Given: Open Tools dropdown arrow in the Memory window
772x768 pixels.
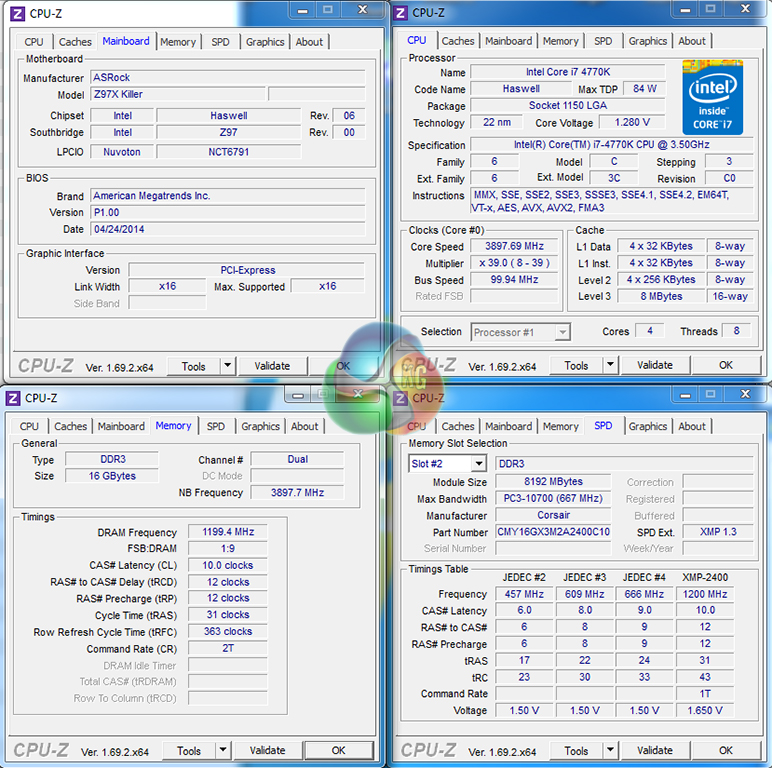Looking at the screenshot, I should [x=222, y=750].
